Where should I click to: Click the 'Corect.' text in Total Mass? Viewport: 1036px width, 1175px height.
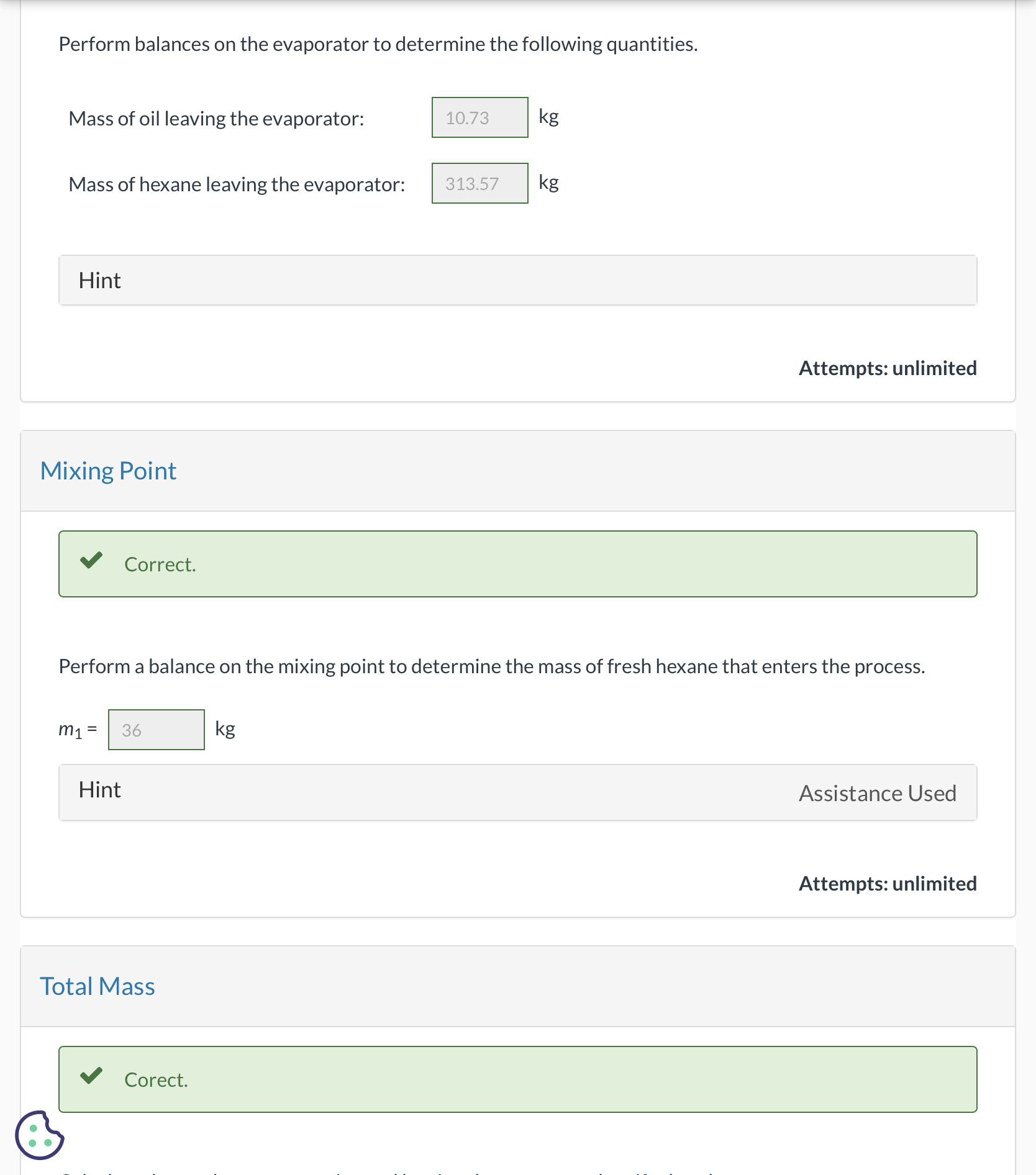156,1080
